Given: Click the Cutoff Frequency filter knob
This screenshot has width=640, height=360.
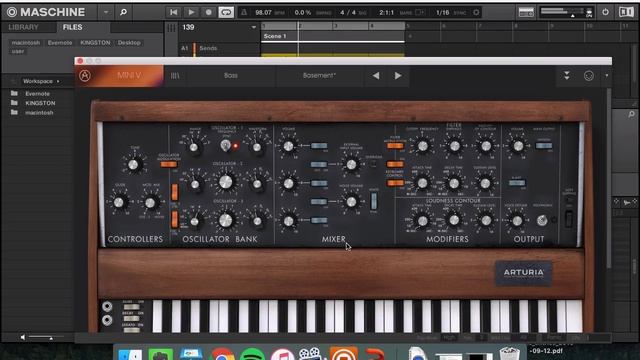Looking at the screenshot, I should coord(422,146).
